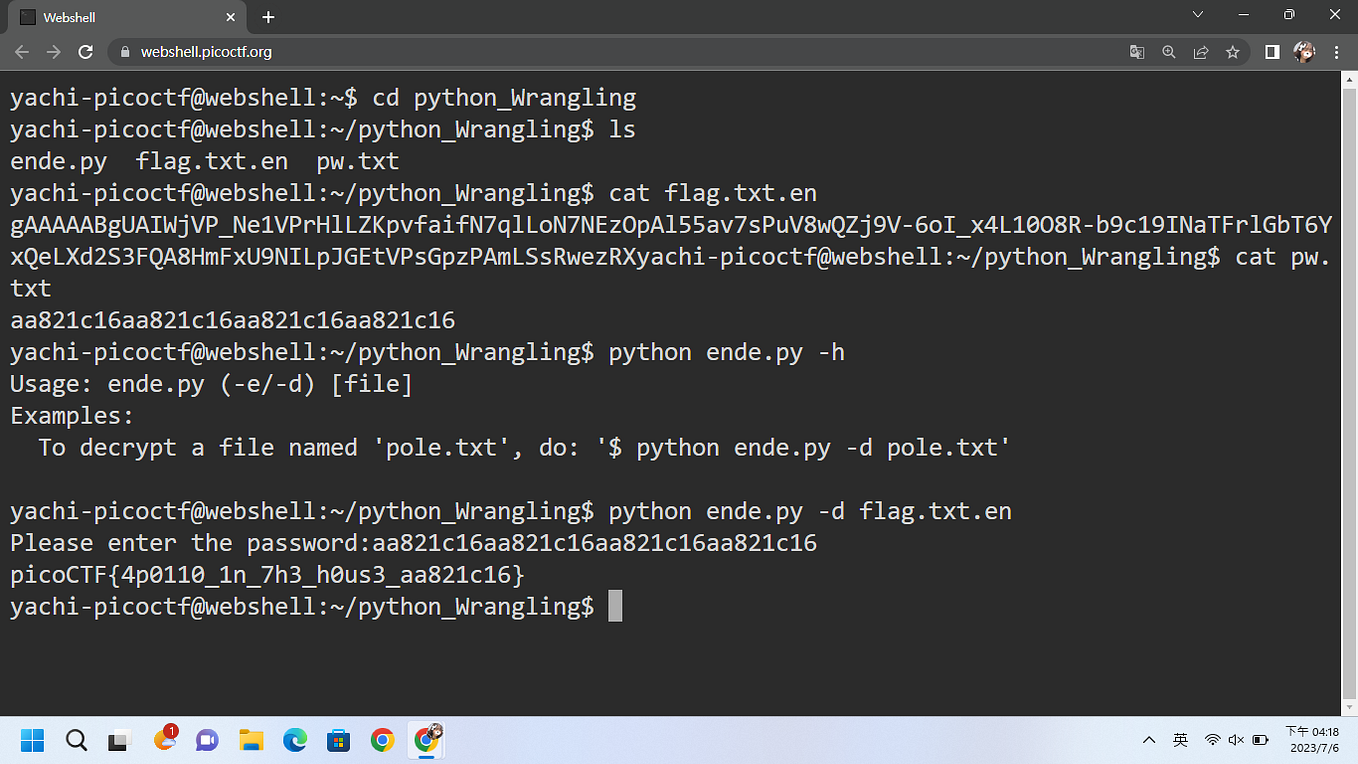Open a new tab with the plus button

coord(267,16)
